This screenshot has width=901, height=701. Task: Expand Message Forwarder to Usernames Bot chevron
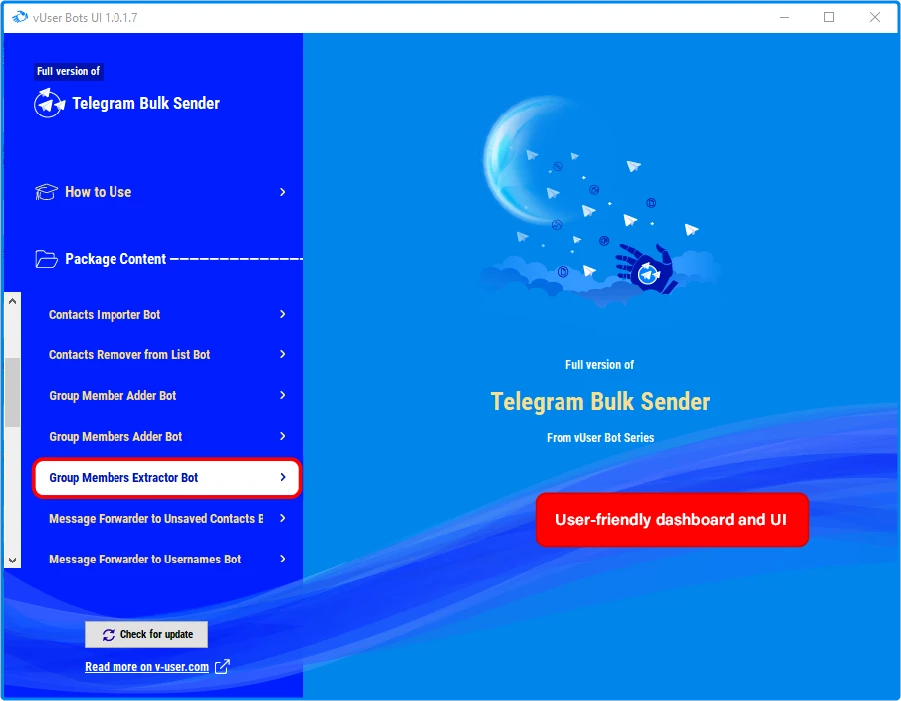tap(282, 559)
